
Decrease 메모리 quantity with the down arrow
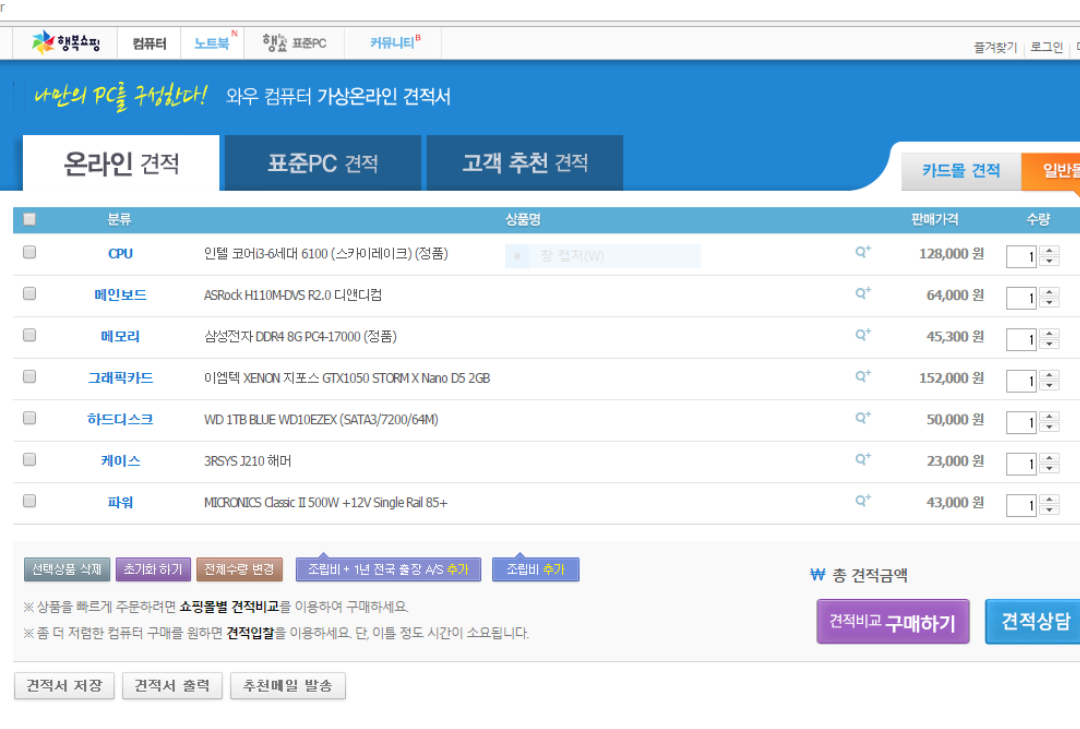(x=1049, y=345)
